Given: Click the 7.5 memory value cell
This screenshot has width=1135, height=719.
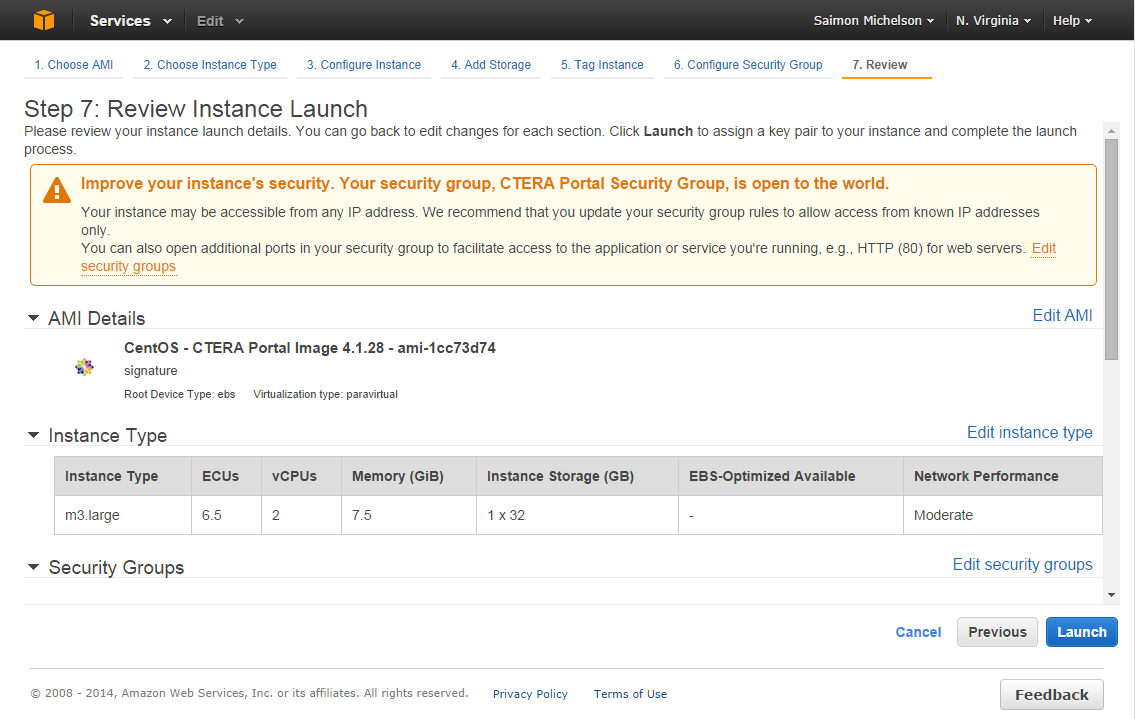Looking at the screenshot, I should (x=408, y=516).
